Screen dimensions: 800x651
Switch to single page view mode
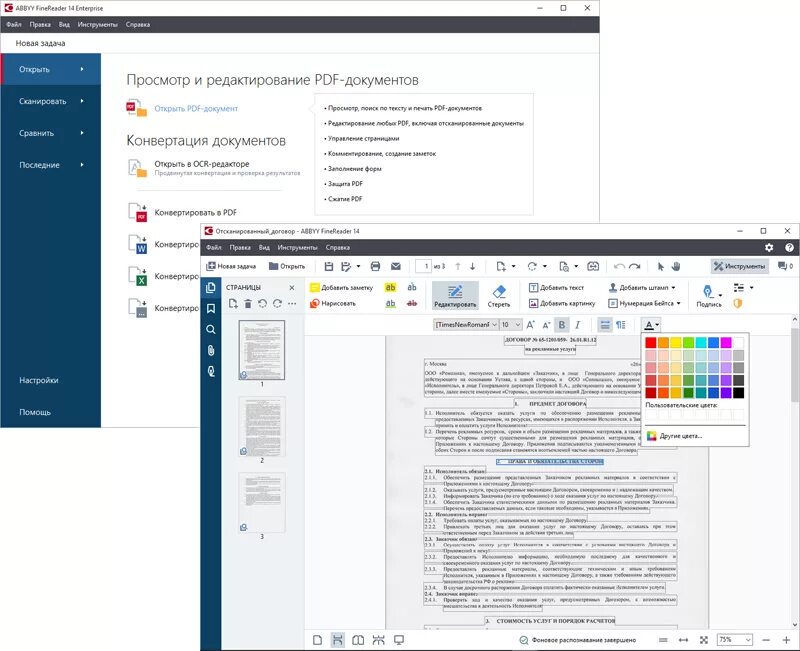(x=317, y=640)
